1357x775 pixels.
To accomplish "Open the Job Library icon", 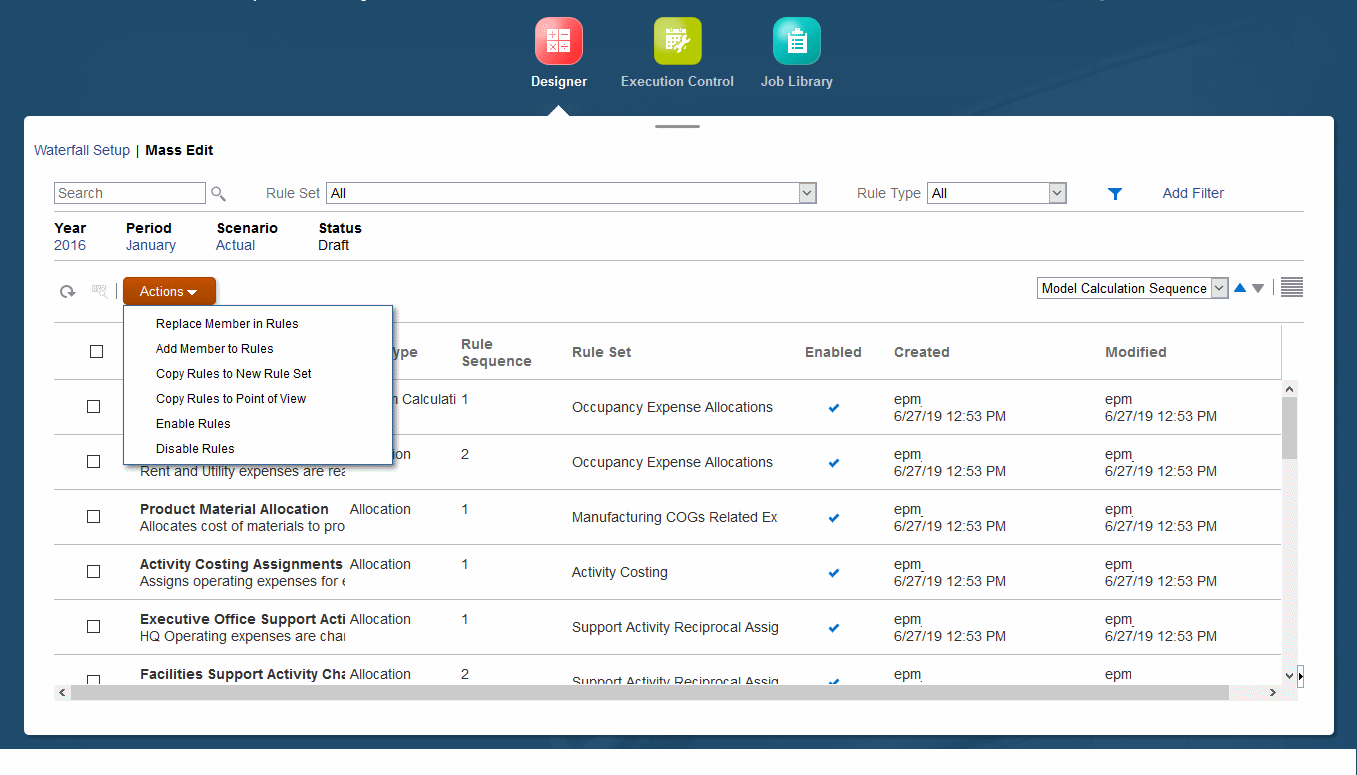I will pos(797,41).
